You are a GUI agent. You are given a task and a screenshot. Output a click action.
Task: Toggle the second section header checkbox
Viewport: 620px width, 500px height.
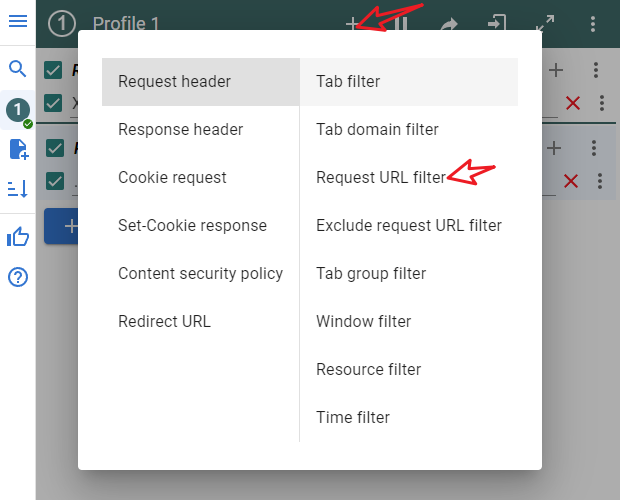pos(54,149)
